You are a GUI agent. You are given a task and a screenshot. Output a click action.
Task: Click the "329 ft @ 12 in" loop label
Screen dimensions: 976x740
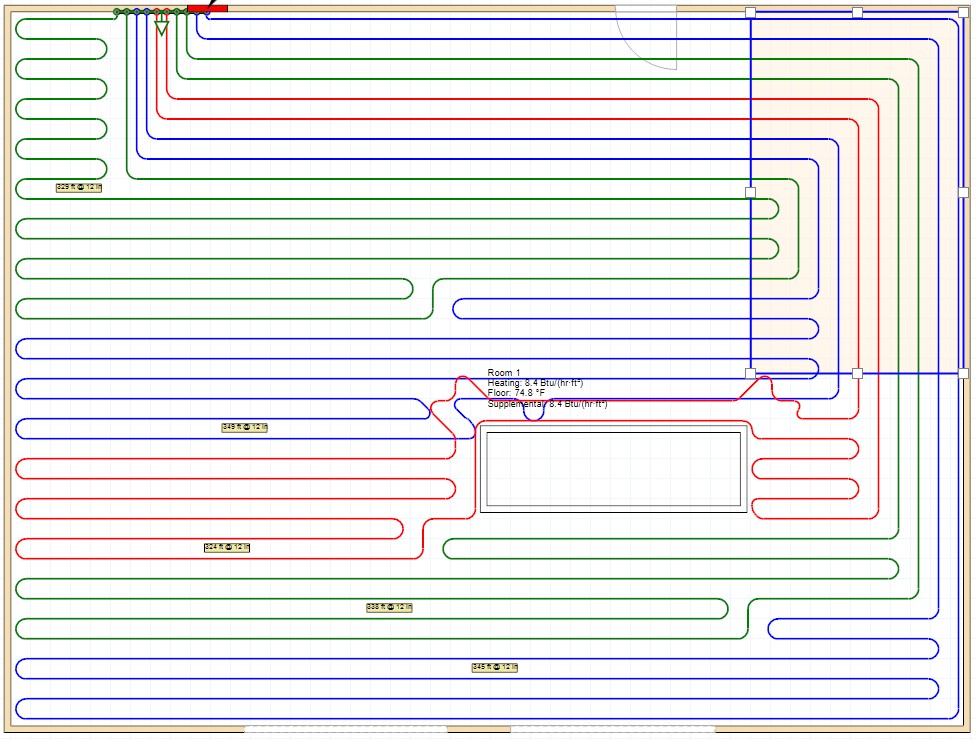(x=79, y=187)
